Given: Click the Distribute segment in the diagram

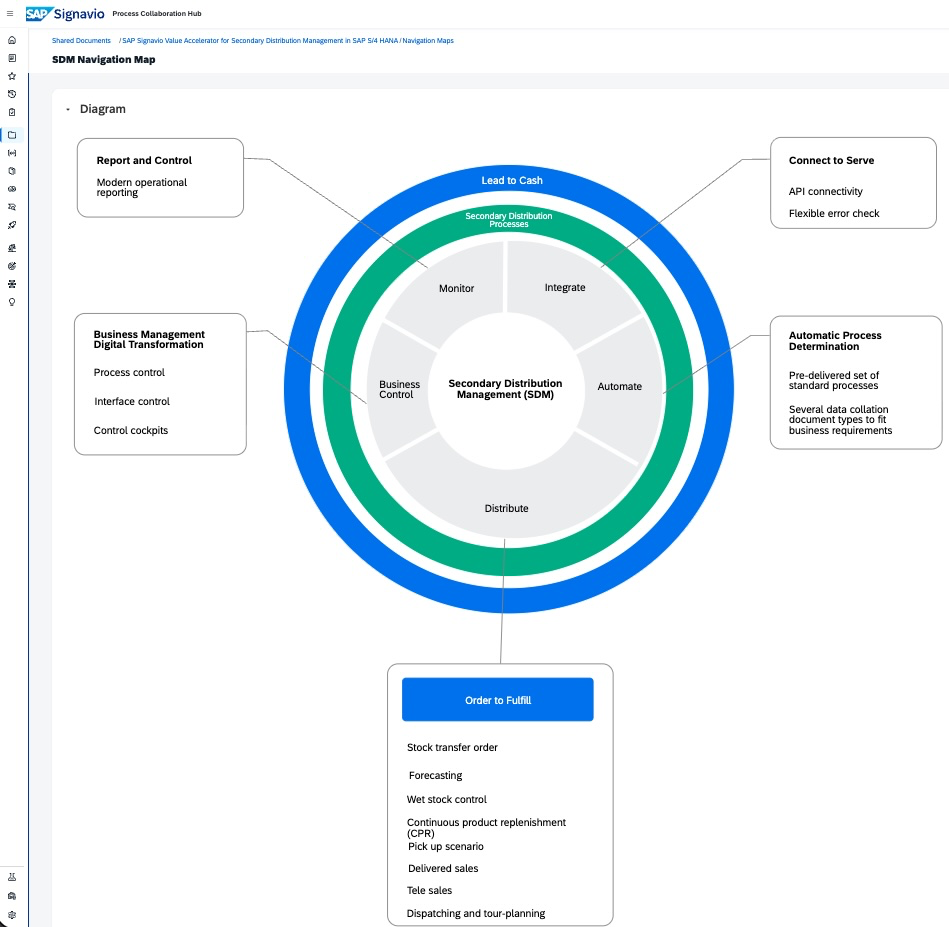Looking at the screenshot, I should [506, 508].
